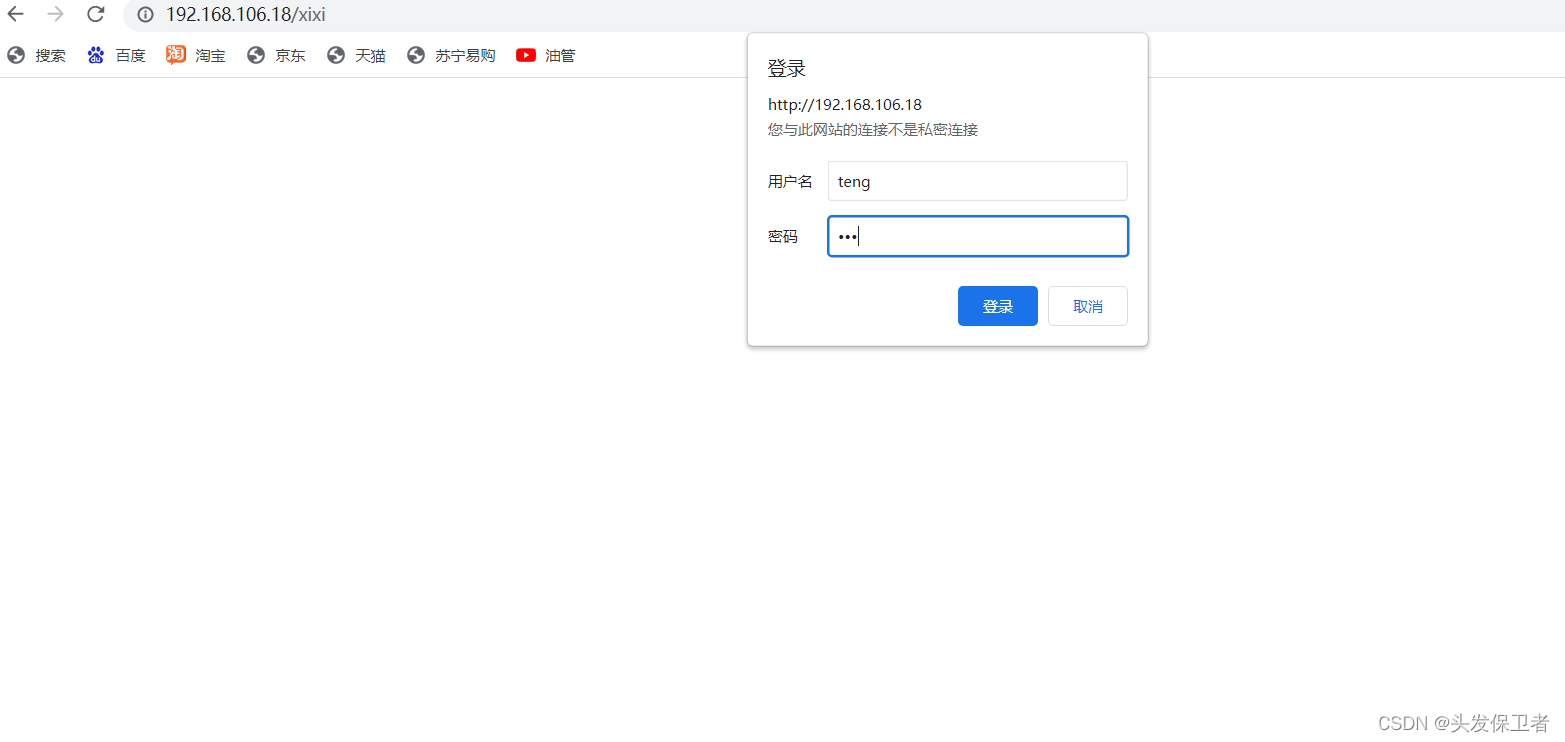Click the 您与此网站的连接不是私密连接 notice
This screenshot has width=1565, height=742.
click(x=873, y=130)
